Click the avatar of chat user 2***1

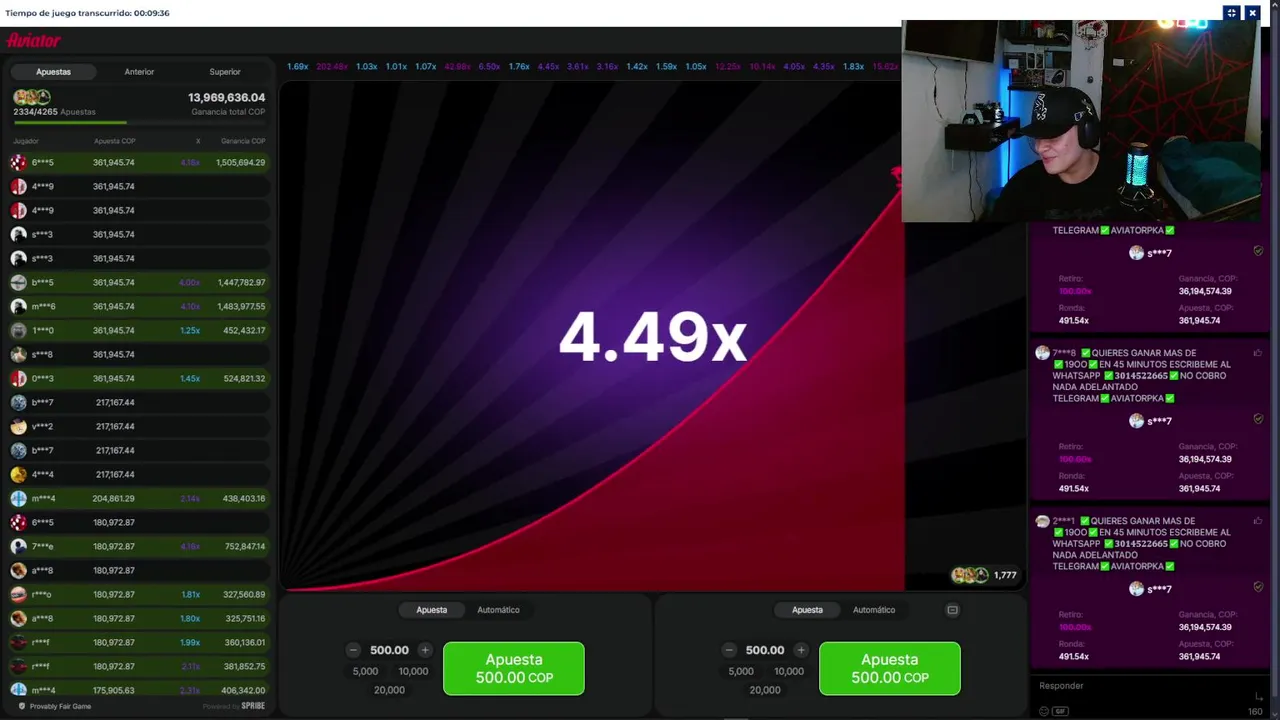point(1042,521)
